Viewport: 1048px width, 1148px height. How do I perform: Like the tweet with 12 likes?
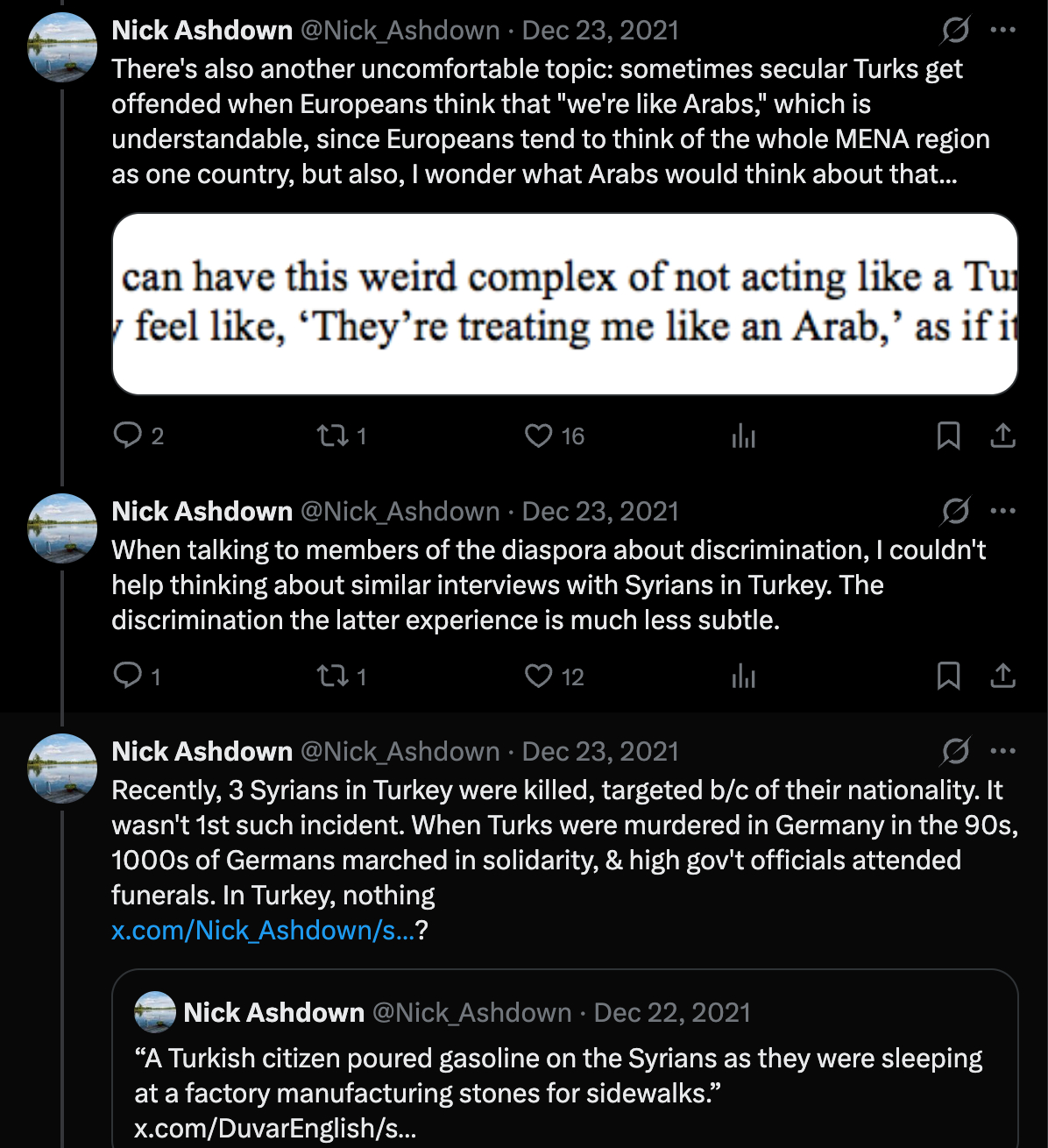point(538,675)
